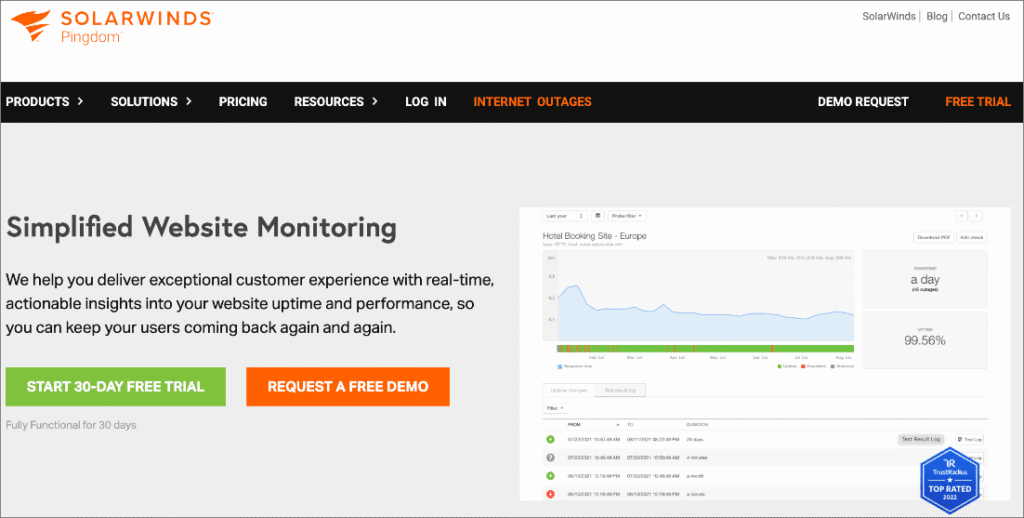Click the previous period arrow in dashboard
The width and height of the screenshot is (1024, 518).
click(x=961, y=216)
